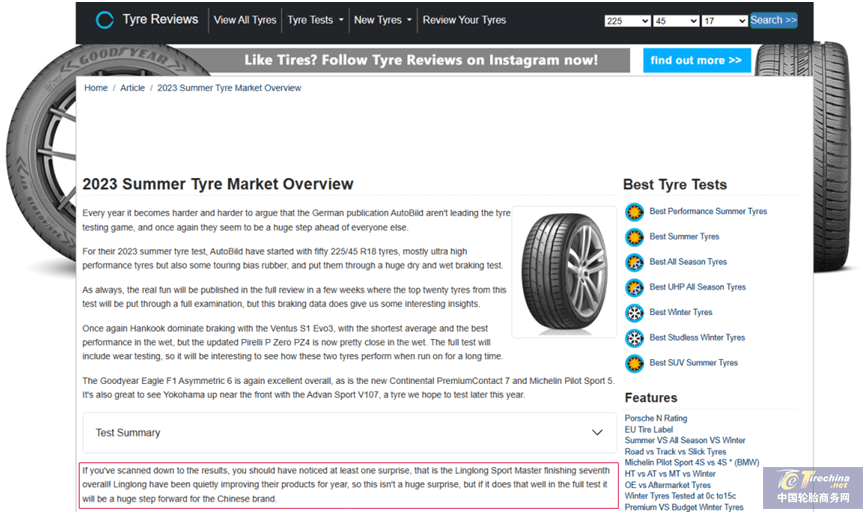Open Premium VS Budget Winter Tyres link
868x514 pixels.
click(684, 507)
